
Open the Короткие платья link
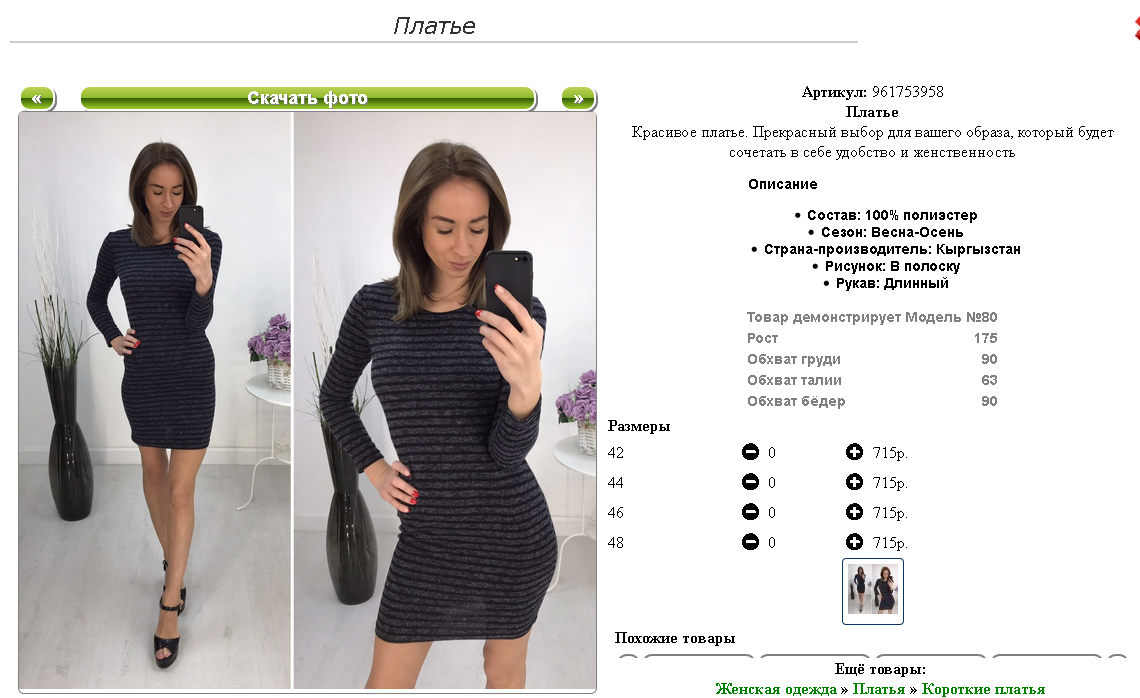point(983,689)
